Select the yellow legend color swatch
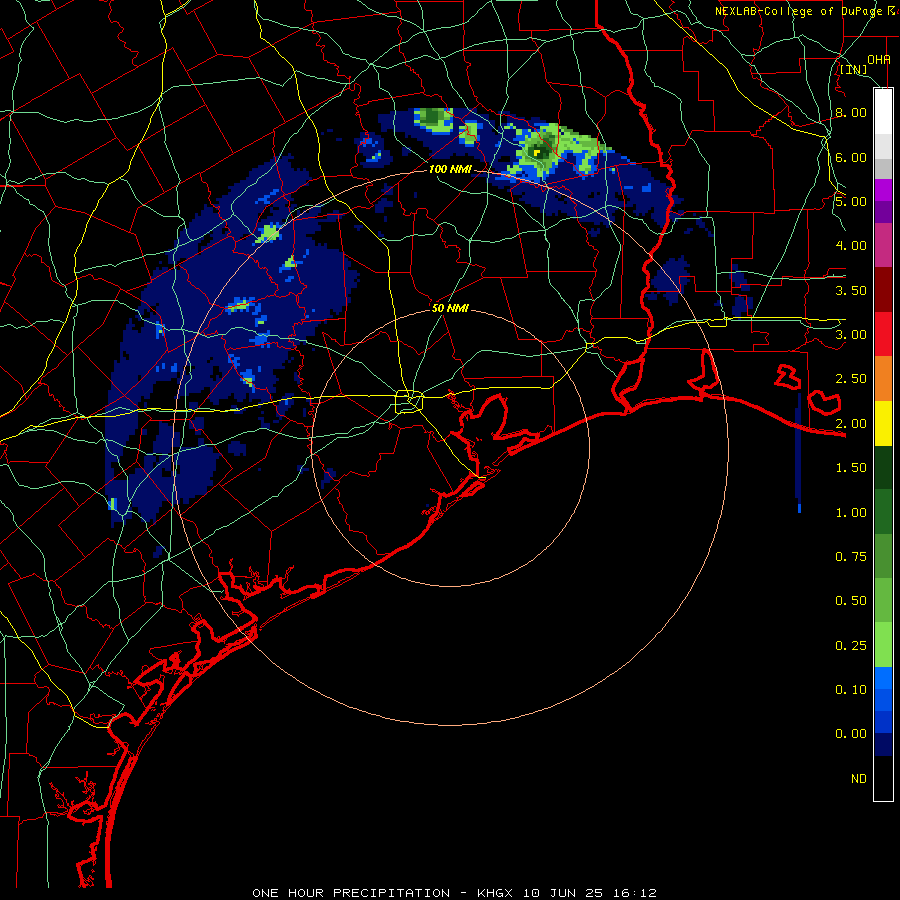This screenshot has width=900, height=900. (883, 423)
